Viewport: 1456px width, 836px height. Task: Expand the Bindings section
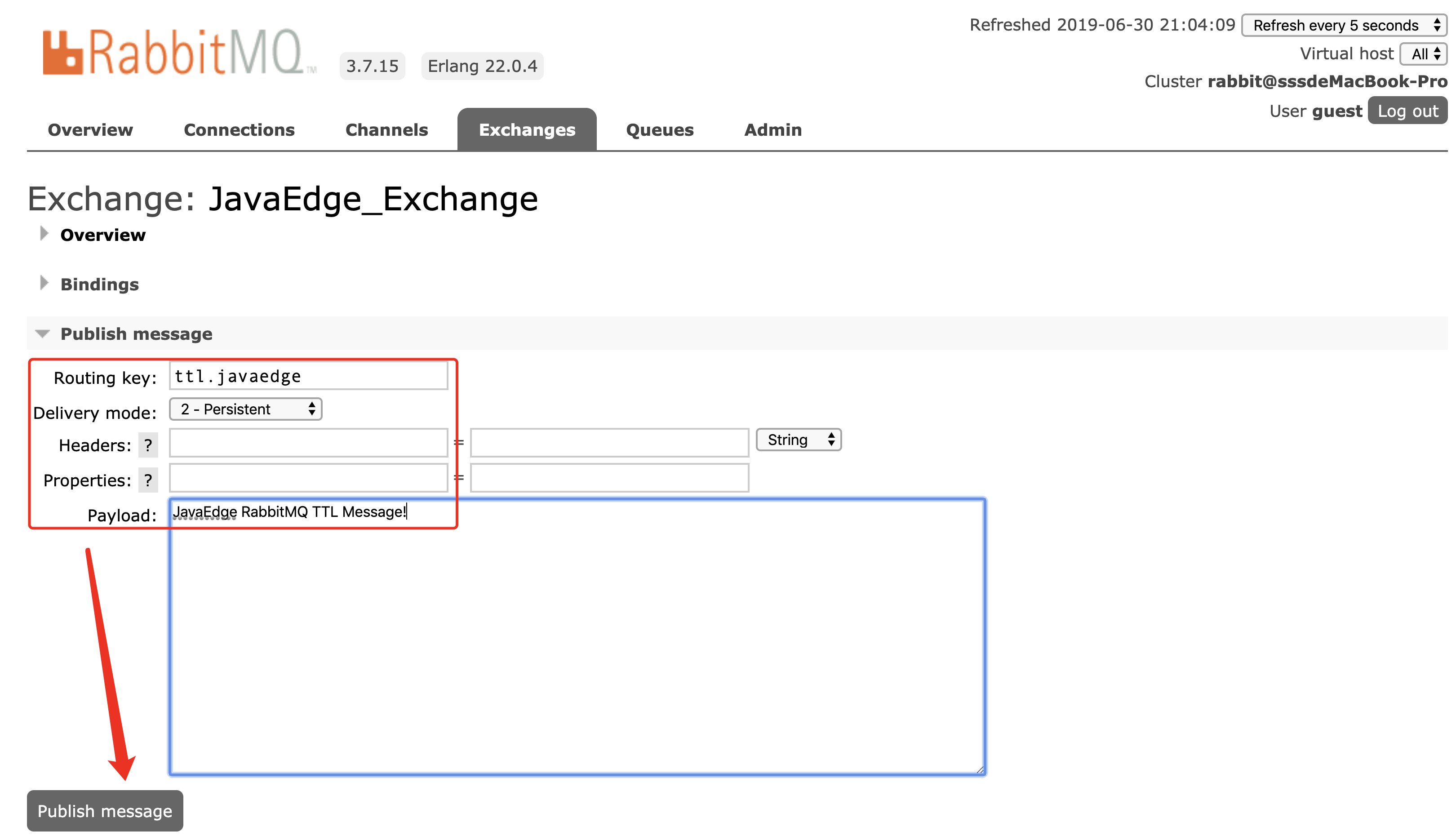pos(99,284)
